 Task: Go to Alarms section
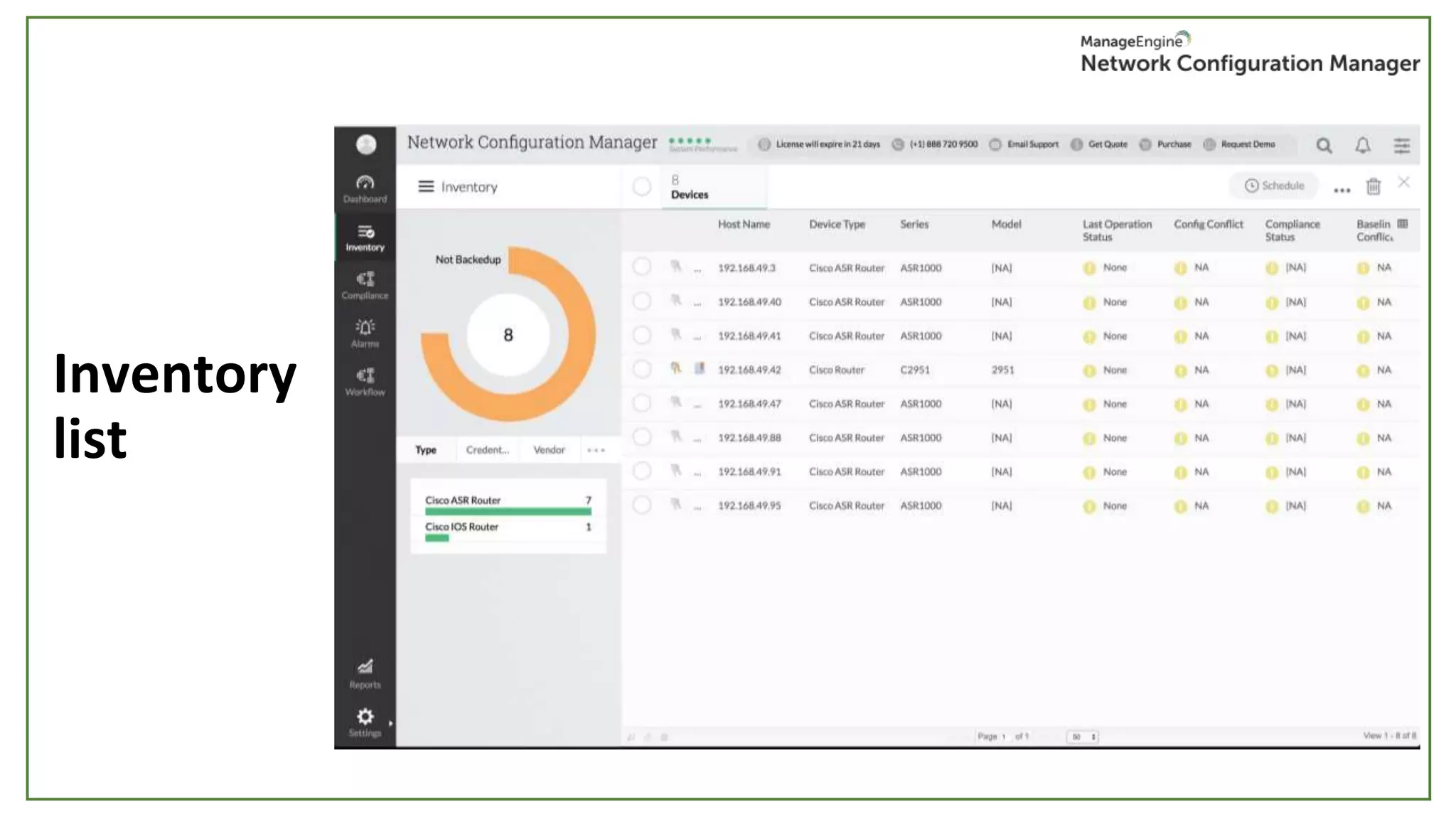365,333
